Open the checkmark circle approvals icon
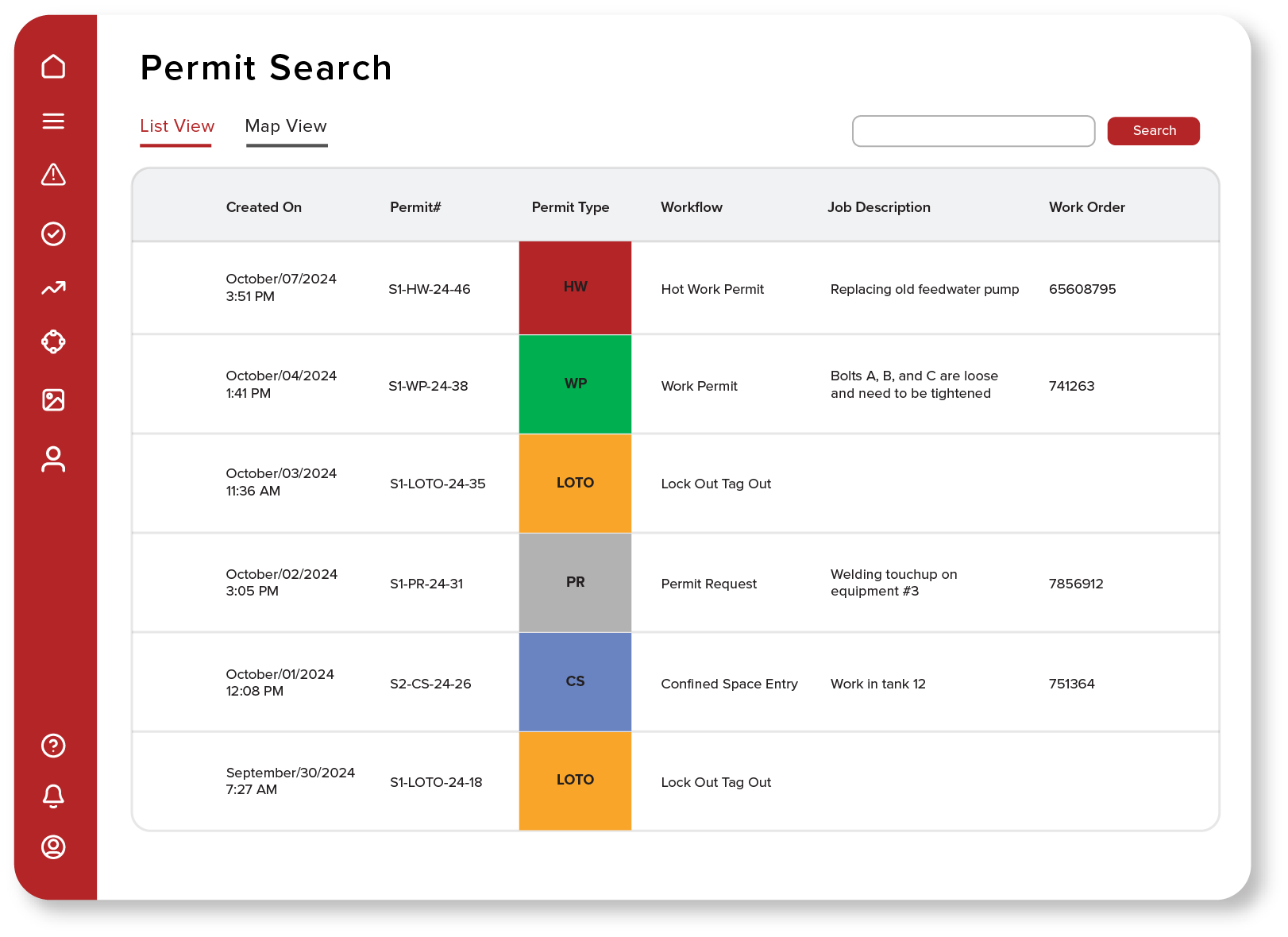Viewport: 1288px width, 937px height. click(x=53, y=233)
